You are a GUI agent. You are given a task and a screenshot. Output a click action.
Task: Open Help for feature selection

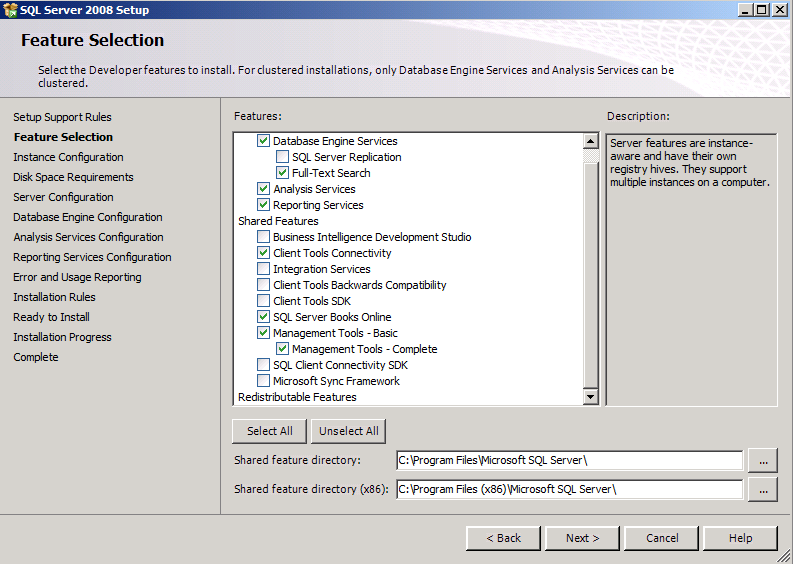point(740,538)
